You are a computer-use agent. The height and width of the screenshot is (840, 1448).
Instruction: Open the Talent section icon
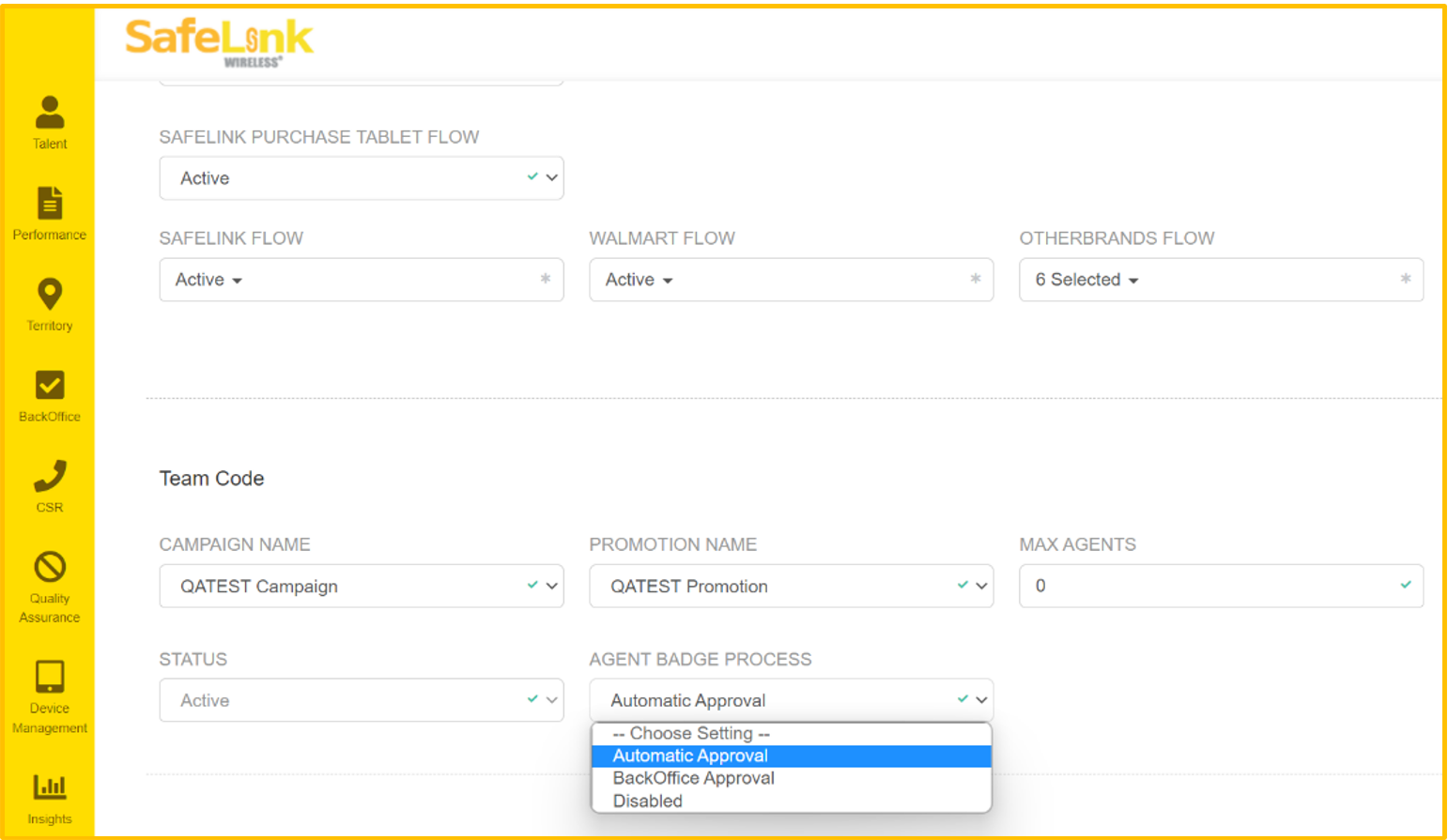[x=50, y=113]
